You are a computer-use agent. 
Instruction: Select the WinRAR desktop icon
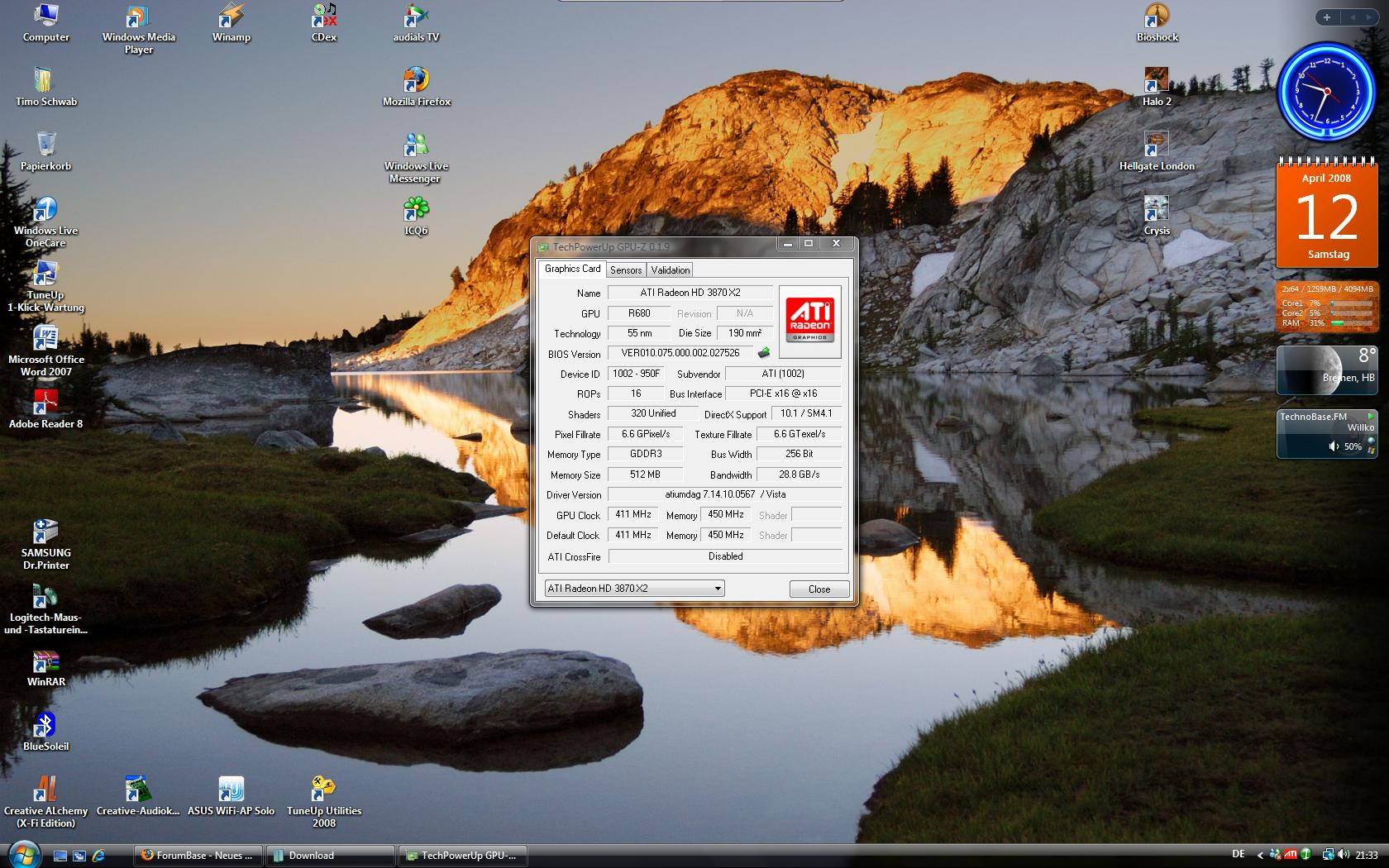pos(46,667)
